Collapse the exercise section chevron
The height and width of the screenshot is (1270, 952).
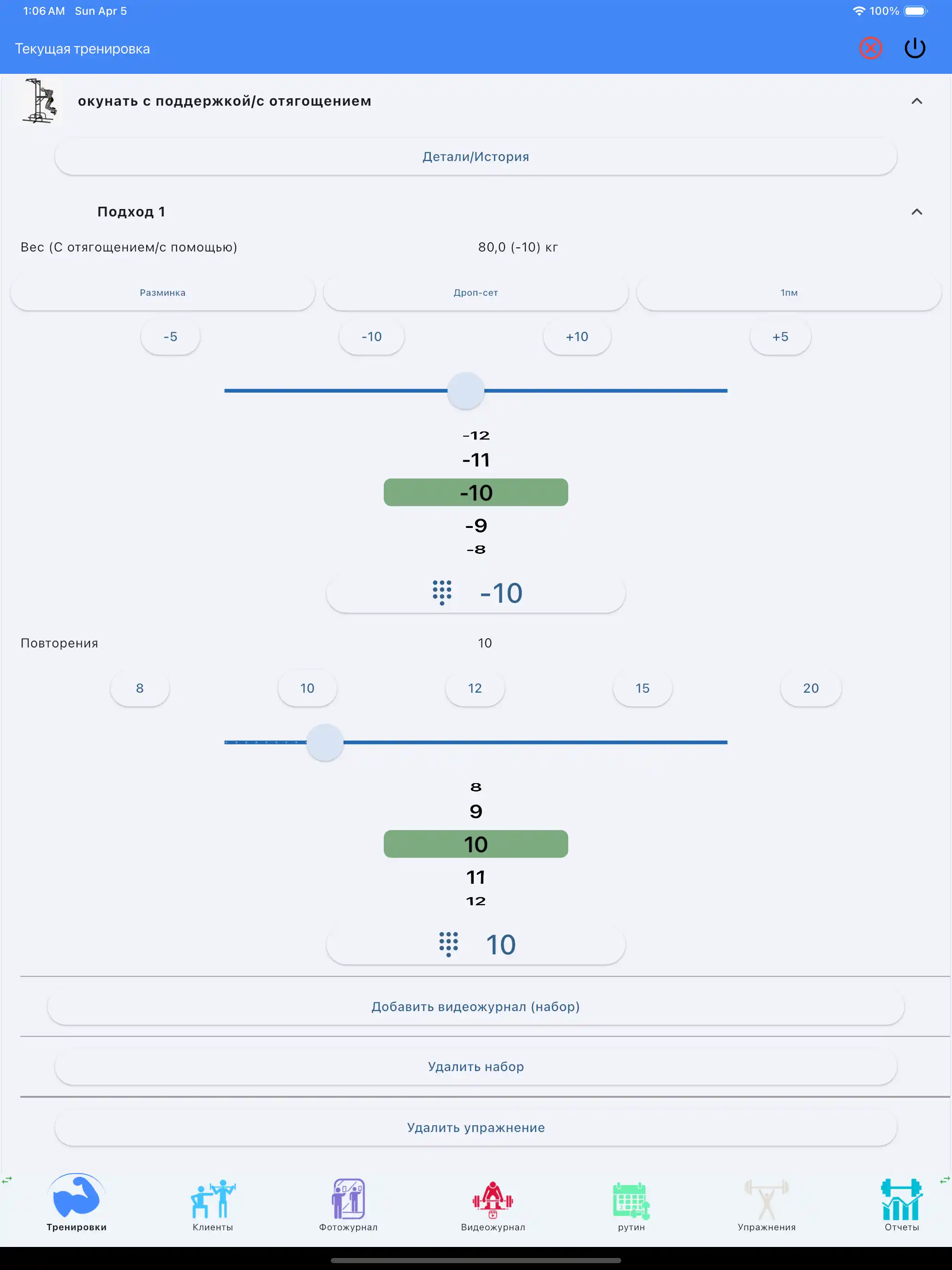click(x=916, y=101)
